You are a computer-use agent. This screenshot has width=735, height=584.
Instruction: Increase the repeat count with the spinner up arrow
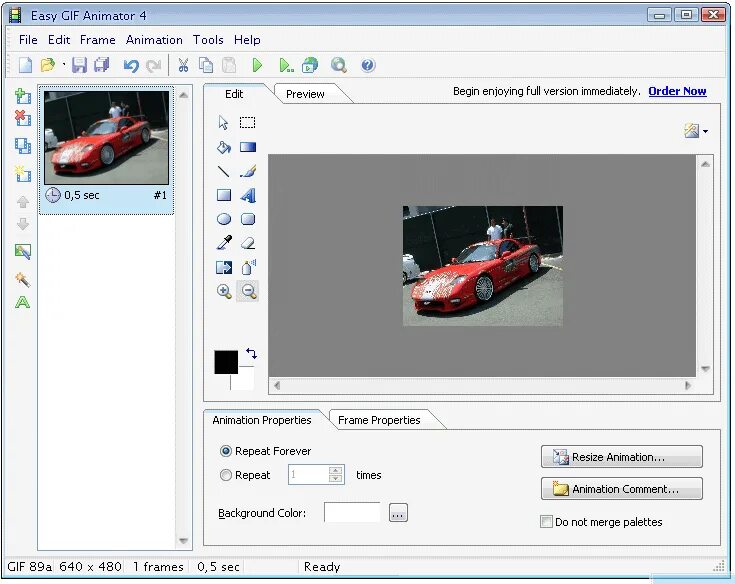point(336,470)
